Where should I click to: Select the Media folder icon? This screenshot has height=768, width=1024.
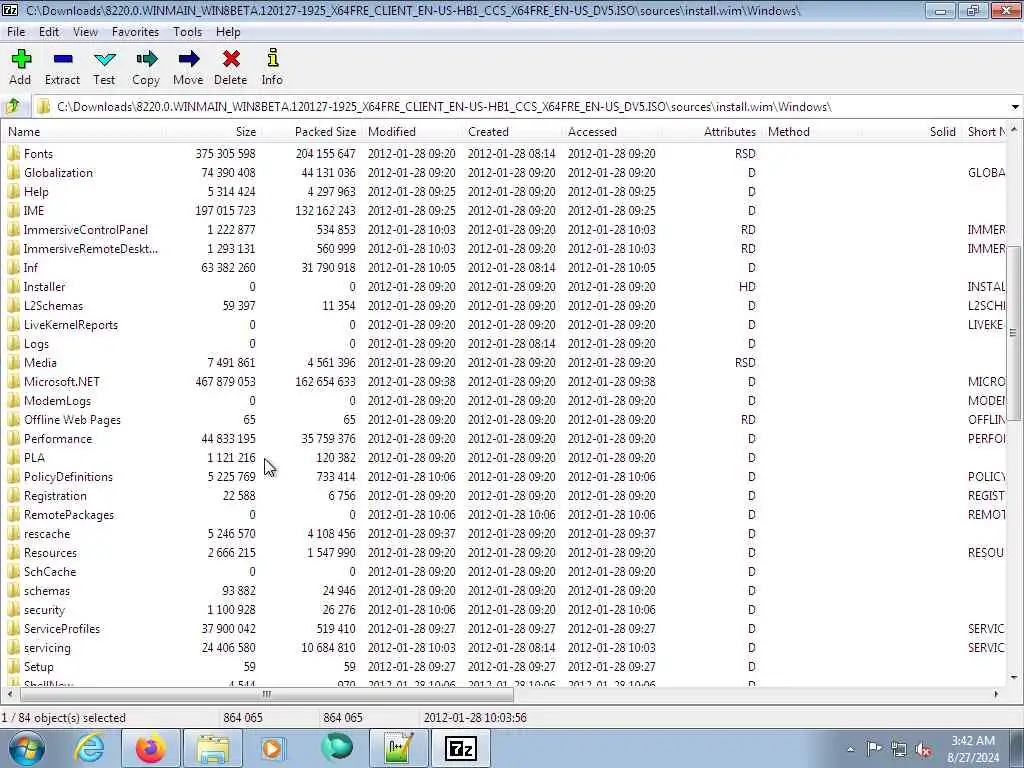[13, 362]
